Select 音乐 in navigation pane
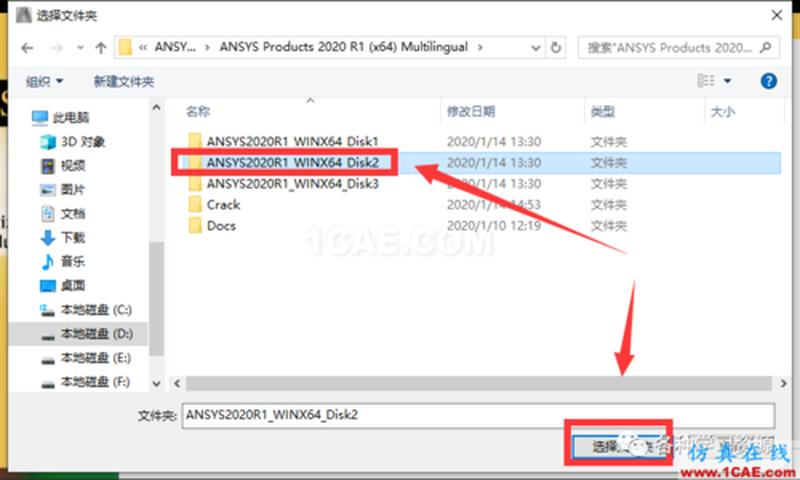 pos(62,261)
